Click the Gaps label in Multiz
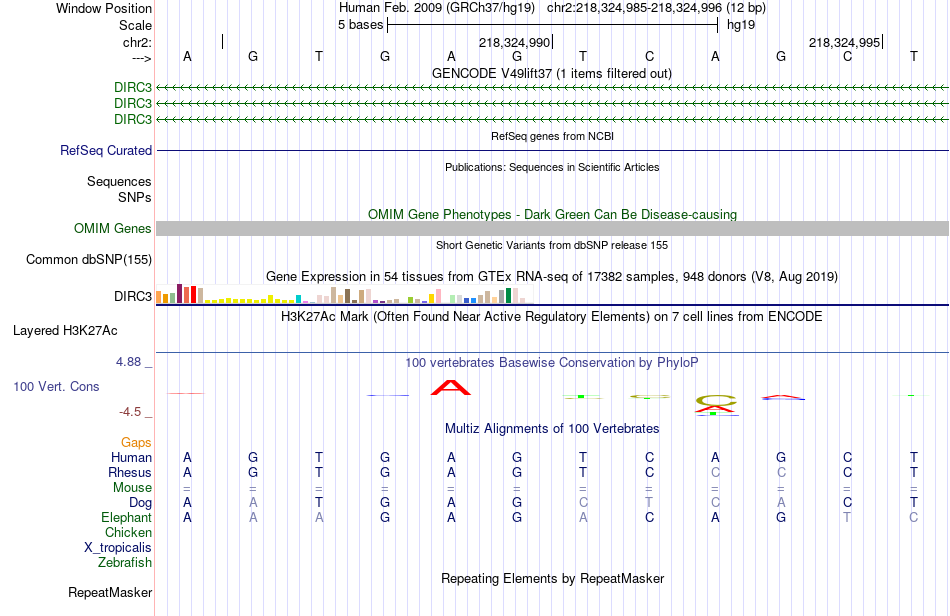The image size is (950, 616). 136,443
